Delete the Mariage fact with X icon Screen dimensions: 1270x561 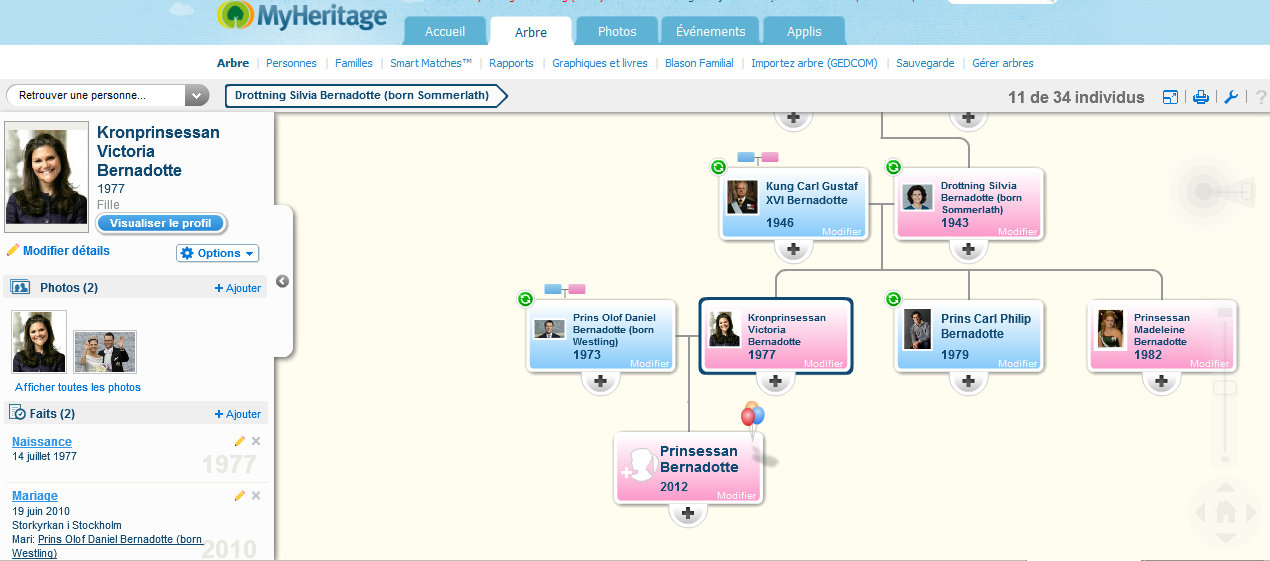(256, 495)
